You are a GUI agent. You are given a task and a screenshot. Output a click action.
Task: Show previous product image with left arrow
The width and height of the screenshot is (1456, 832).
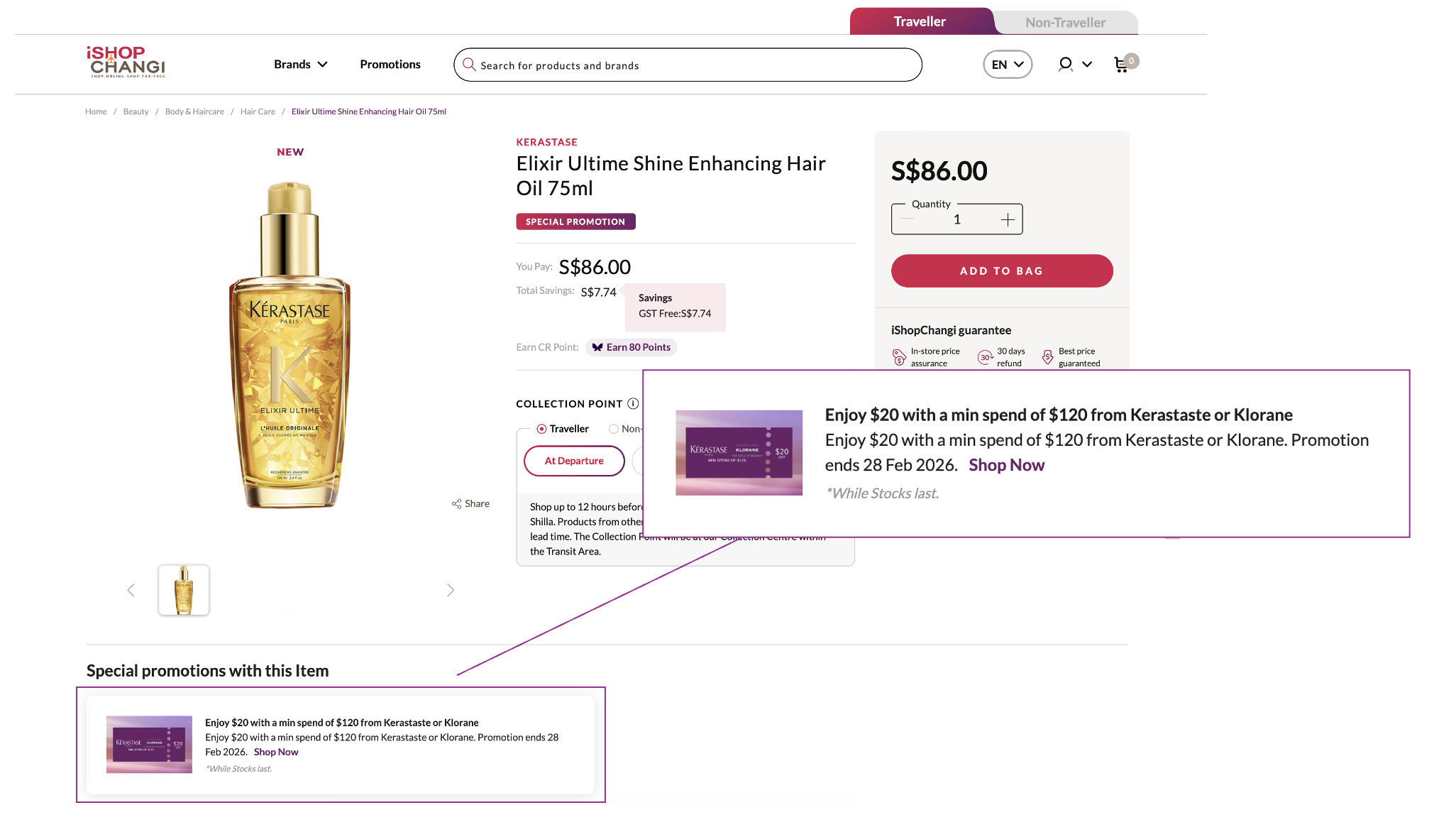coord(131,590)
